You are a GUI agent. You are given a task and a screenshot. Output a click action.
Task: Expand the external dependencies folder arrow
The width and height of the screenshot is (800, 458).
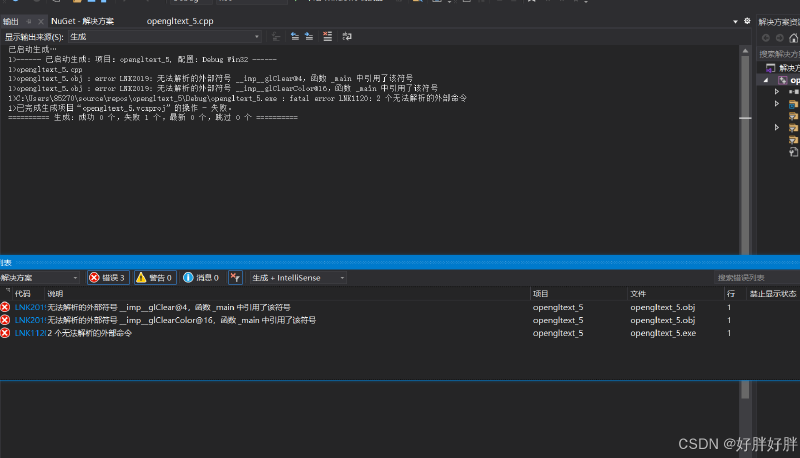(777, 104)
